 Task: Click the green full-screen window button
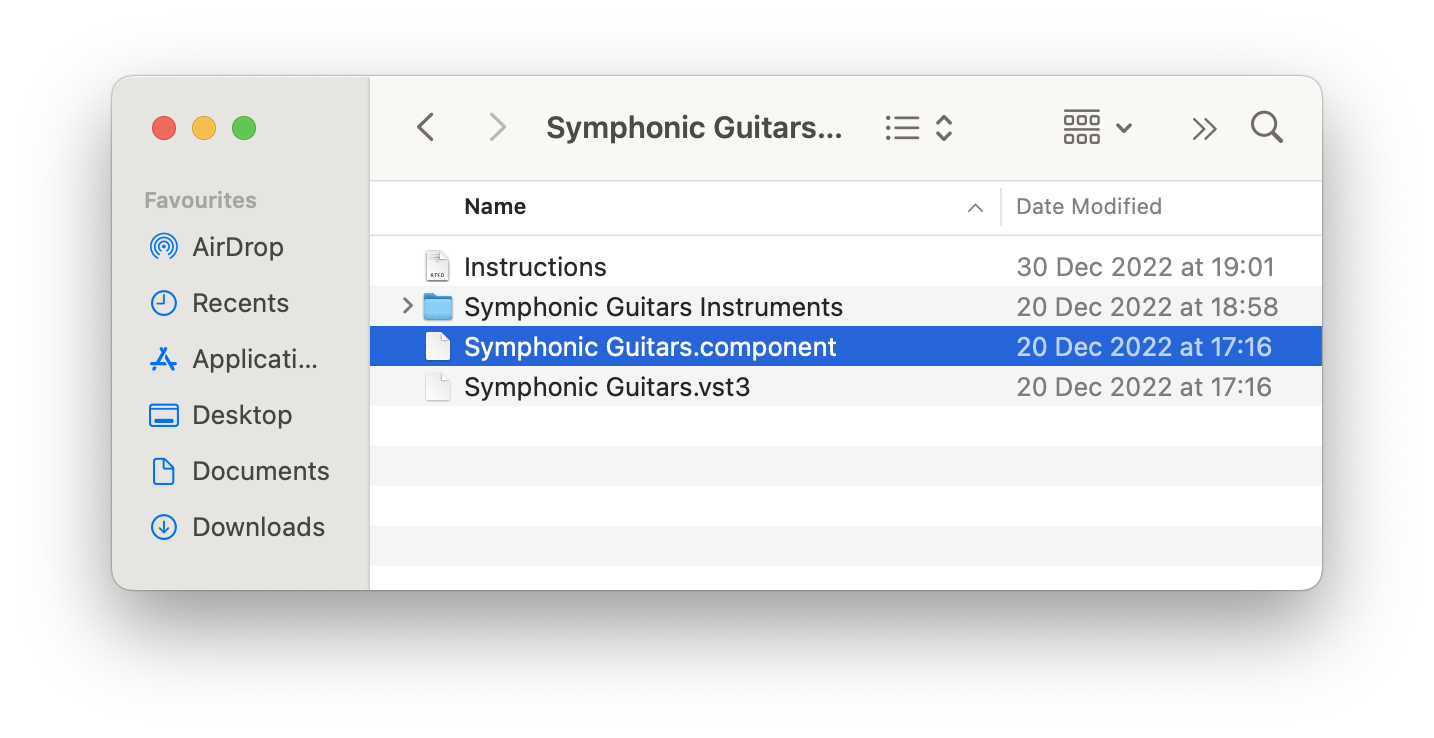point(244,128)
